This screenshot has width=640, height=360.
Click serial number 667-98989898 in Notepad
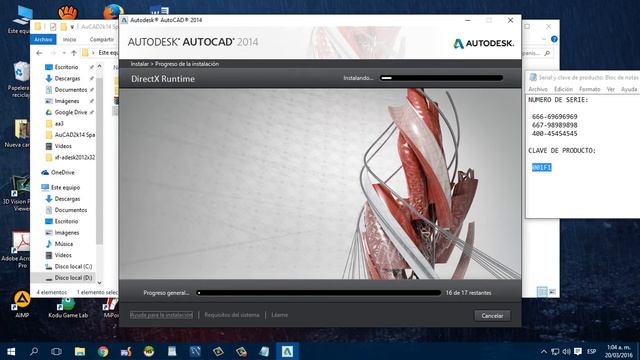[555, 125]
